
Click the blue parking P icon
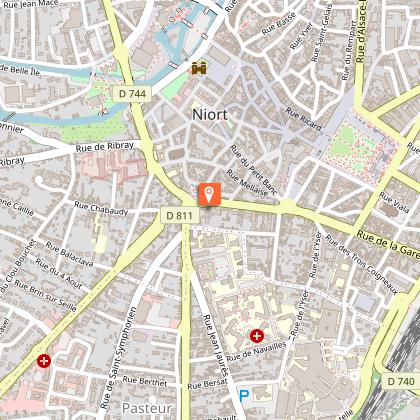tap(244, 396)
